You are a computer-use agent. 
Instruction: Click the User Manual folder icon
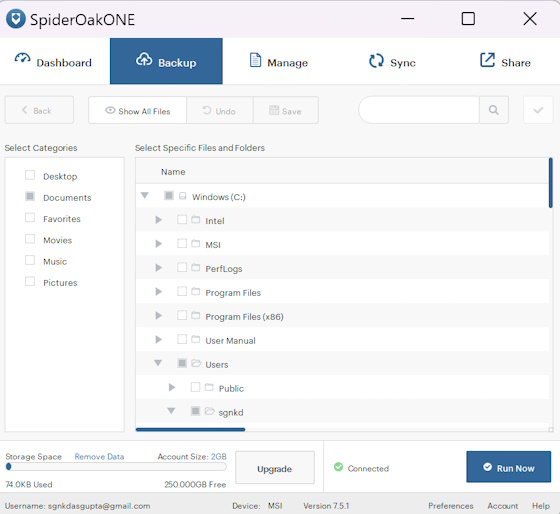pyautogui.click(x=195, y=339)
